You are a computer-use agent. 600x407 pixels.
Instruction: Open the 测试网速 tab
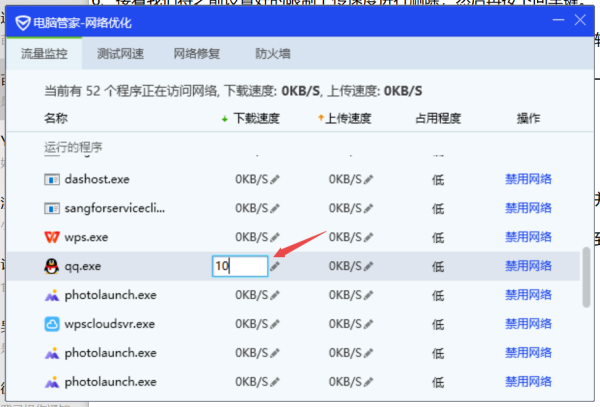click(x=121, y=54)
